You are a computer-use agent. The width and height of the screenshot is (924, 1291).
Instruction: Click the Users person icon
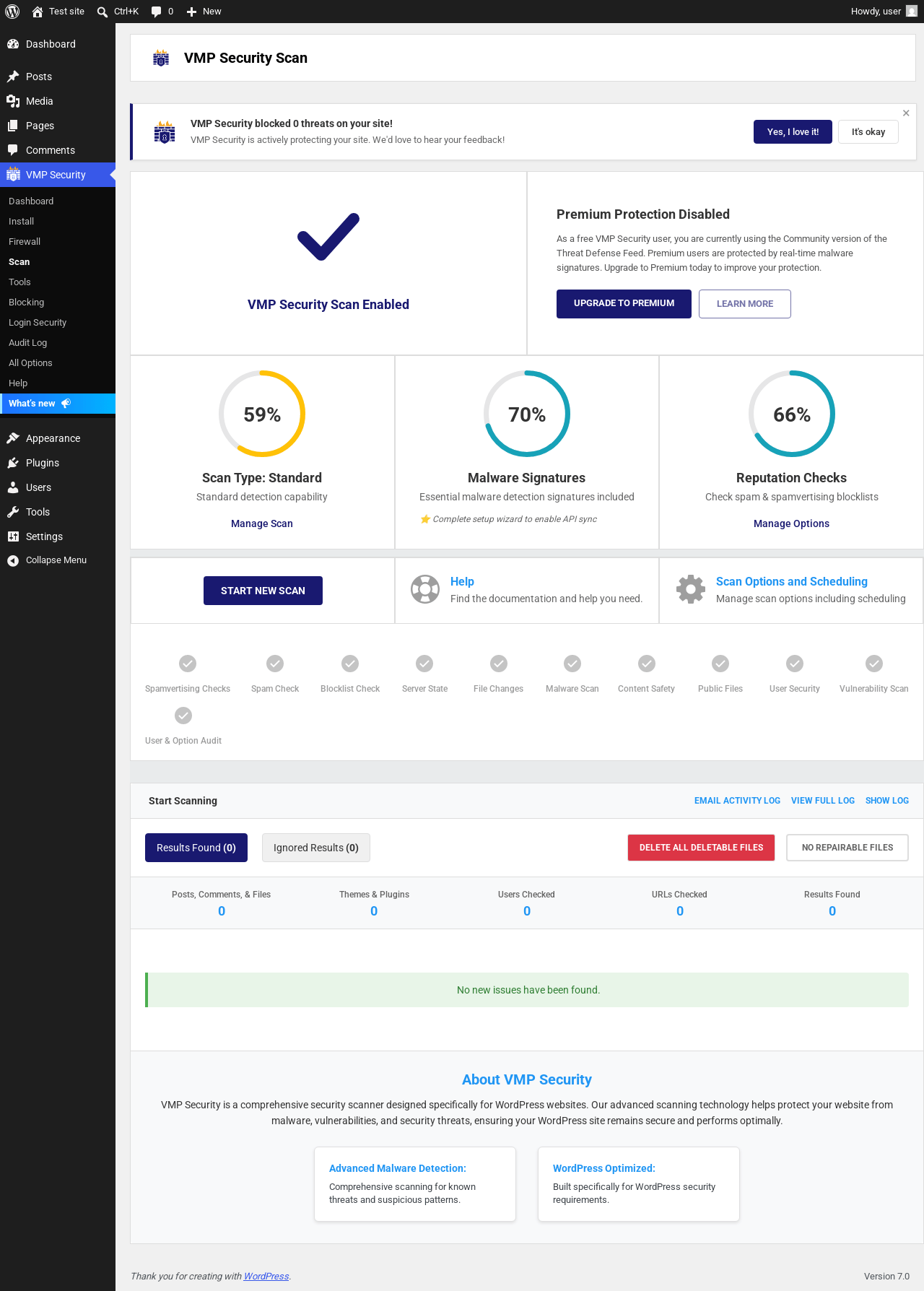coord(13,487)
